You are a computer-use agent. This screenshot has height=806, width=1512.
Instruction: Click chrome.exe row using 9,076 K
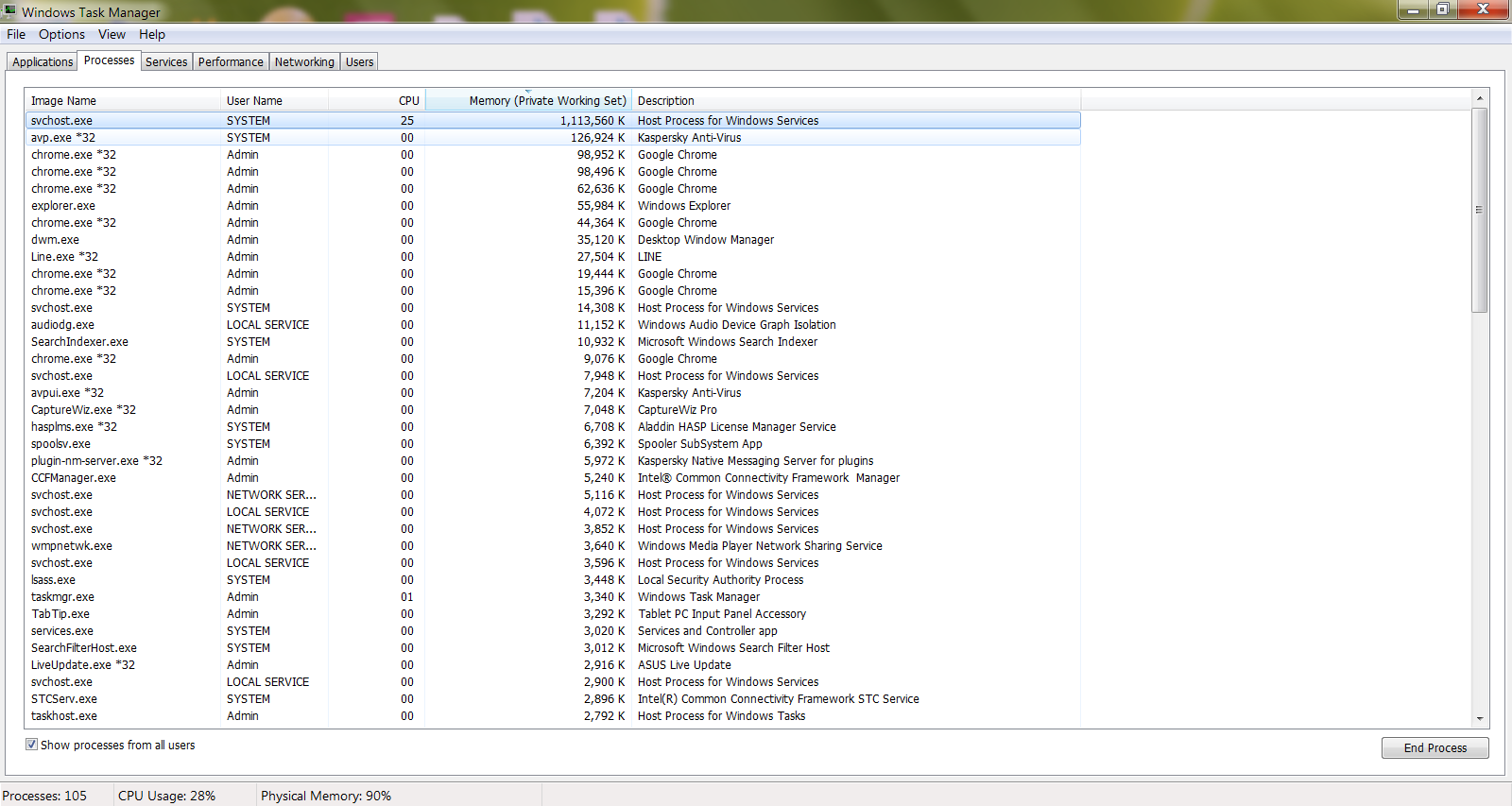(x=553, y=358)
